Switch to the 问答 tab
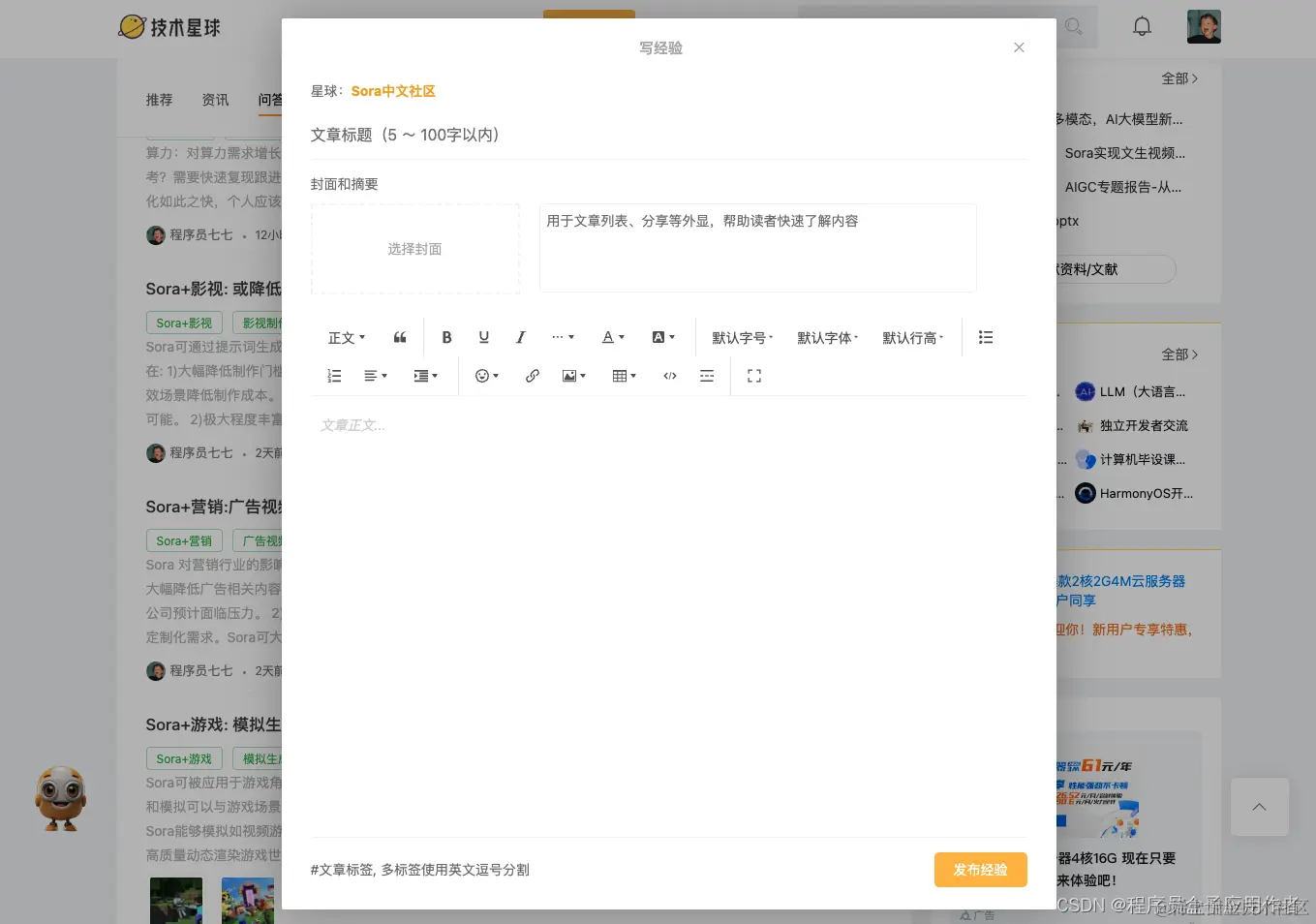 tap(269, 100)
